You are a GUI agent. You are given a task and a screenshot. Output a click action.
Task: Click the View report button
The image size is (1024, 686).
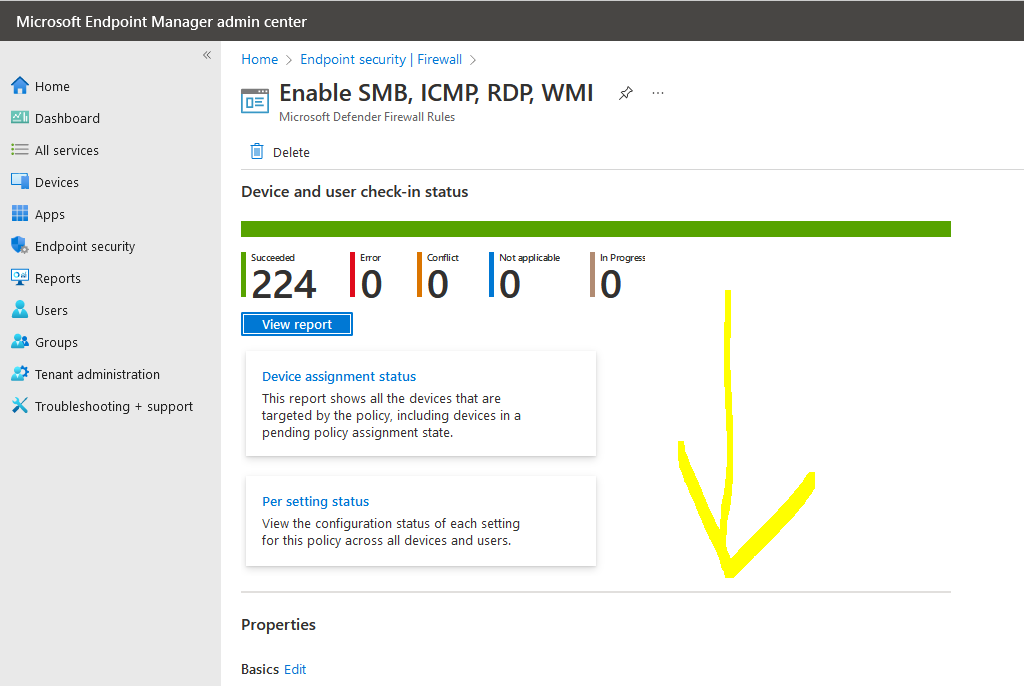(x=296, y=324)
